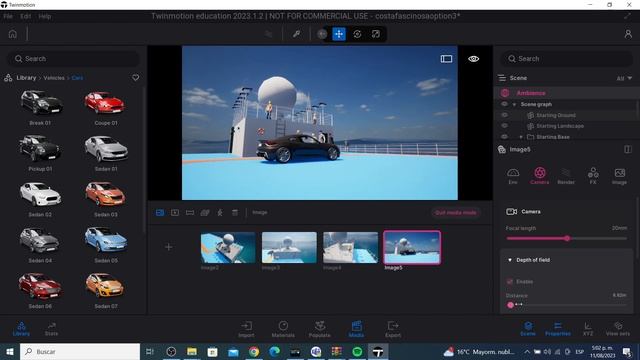
Task: Click the Quit media mode button
Action: click(456, 213)
